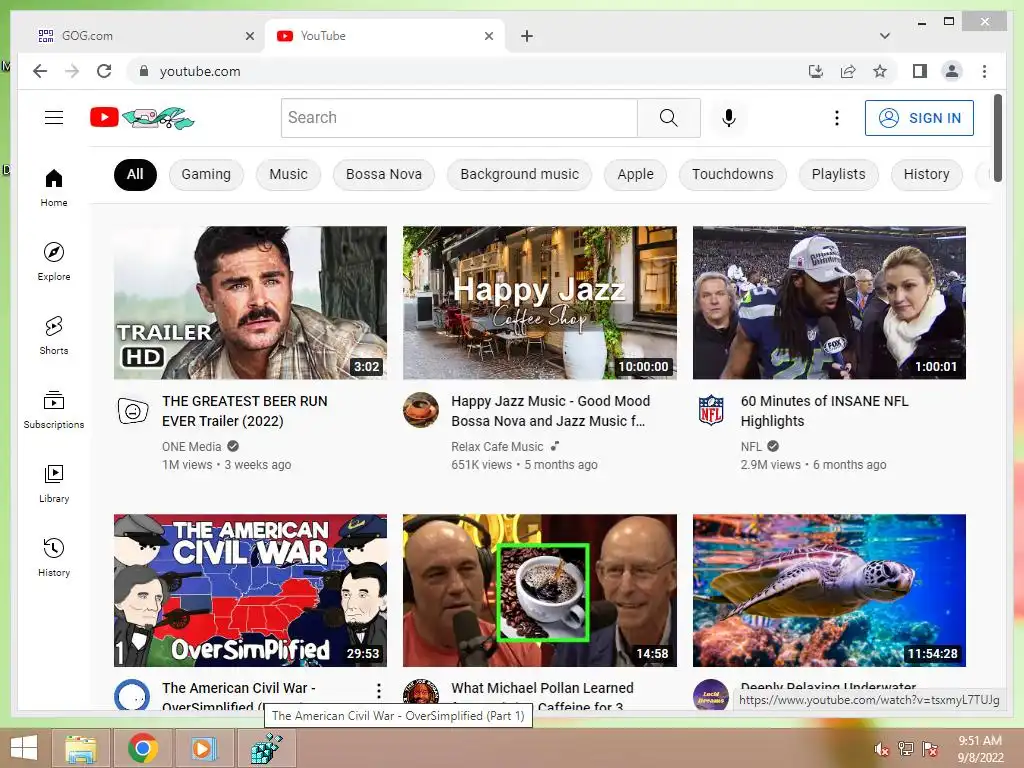Click the address bar URL
The height and width of the screenshot is (768, 1024).
click(200, 71)
